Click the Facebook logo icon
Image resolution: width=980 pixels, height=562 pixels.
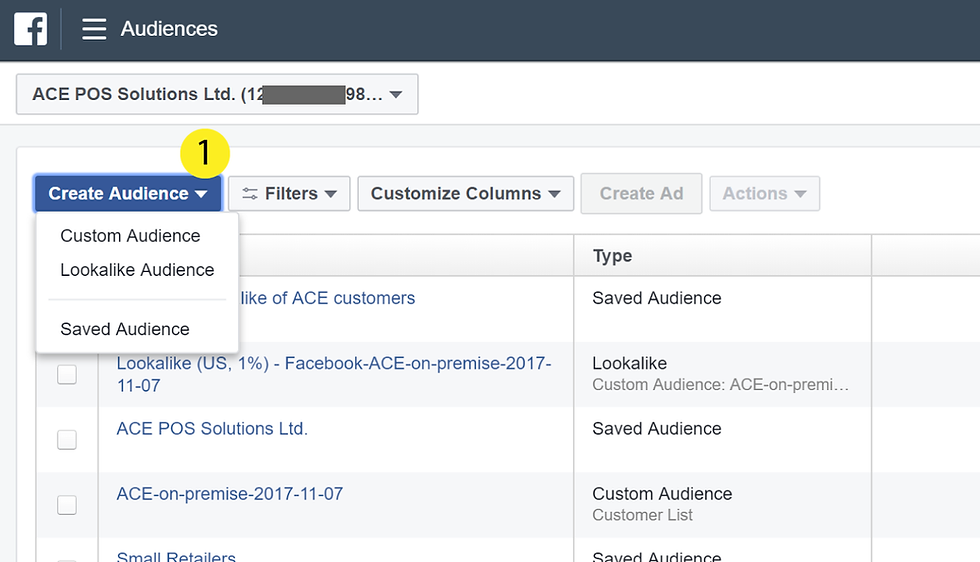pyautogui.click(x=31, y=29)
